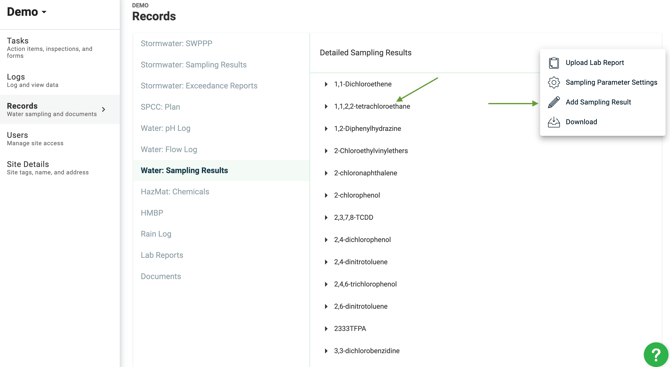670x367 pixels.
Task: Open the green help question mark button
Action: pos(656,354)
